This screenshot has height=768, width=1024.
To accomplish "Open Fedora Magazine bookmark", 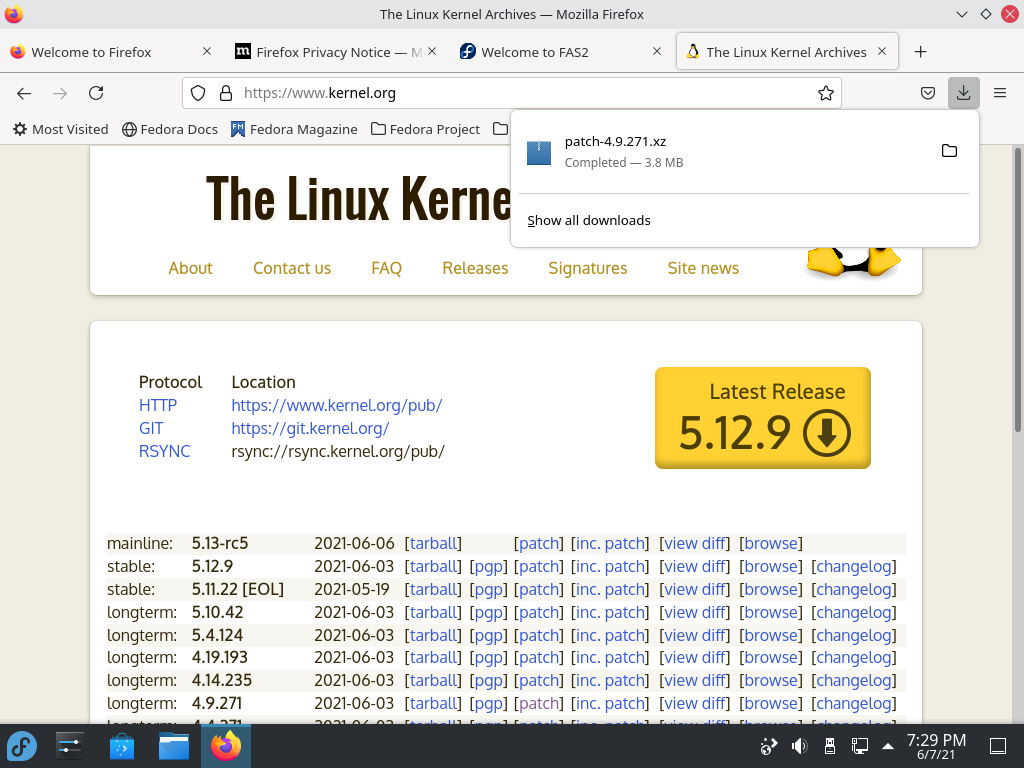I will coord(294,129).
